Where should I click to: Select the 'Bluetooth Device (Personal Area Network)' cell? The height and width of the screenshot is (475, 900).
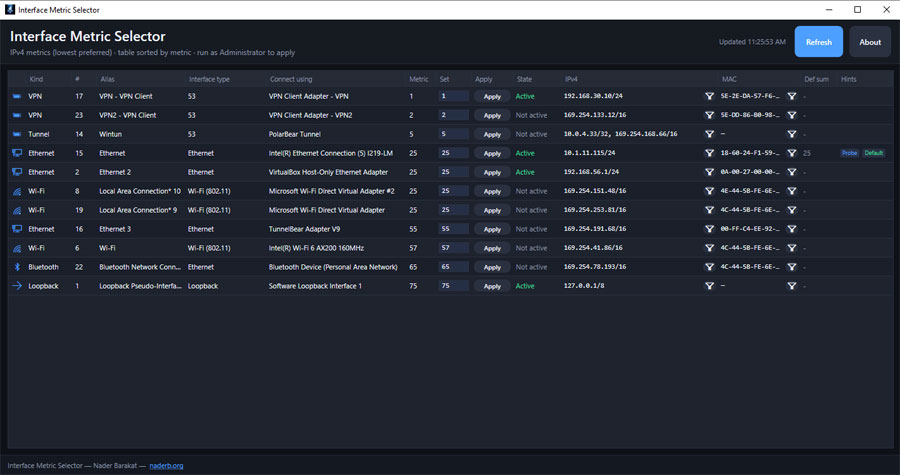click(333, 267)
